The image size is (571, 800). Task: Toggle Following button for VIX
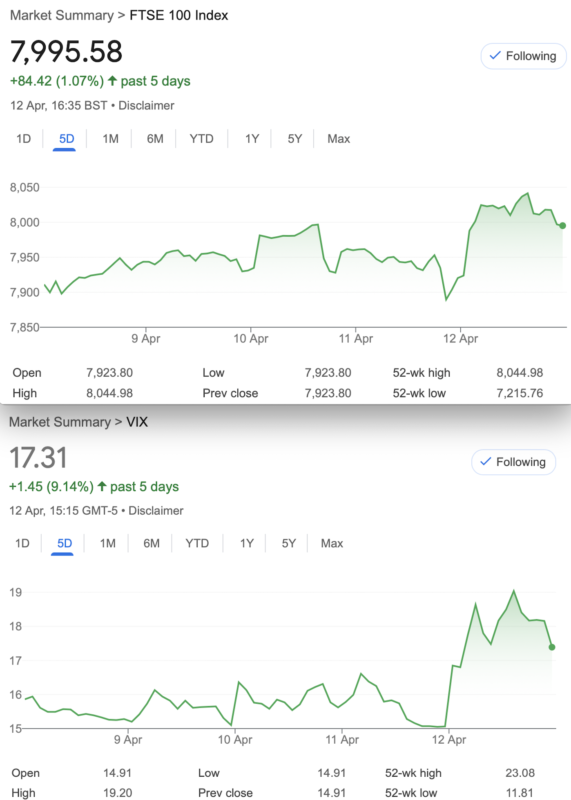(514, 462)
